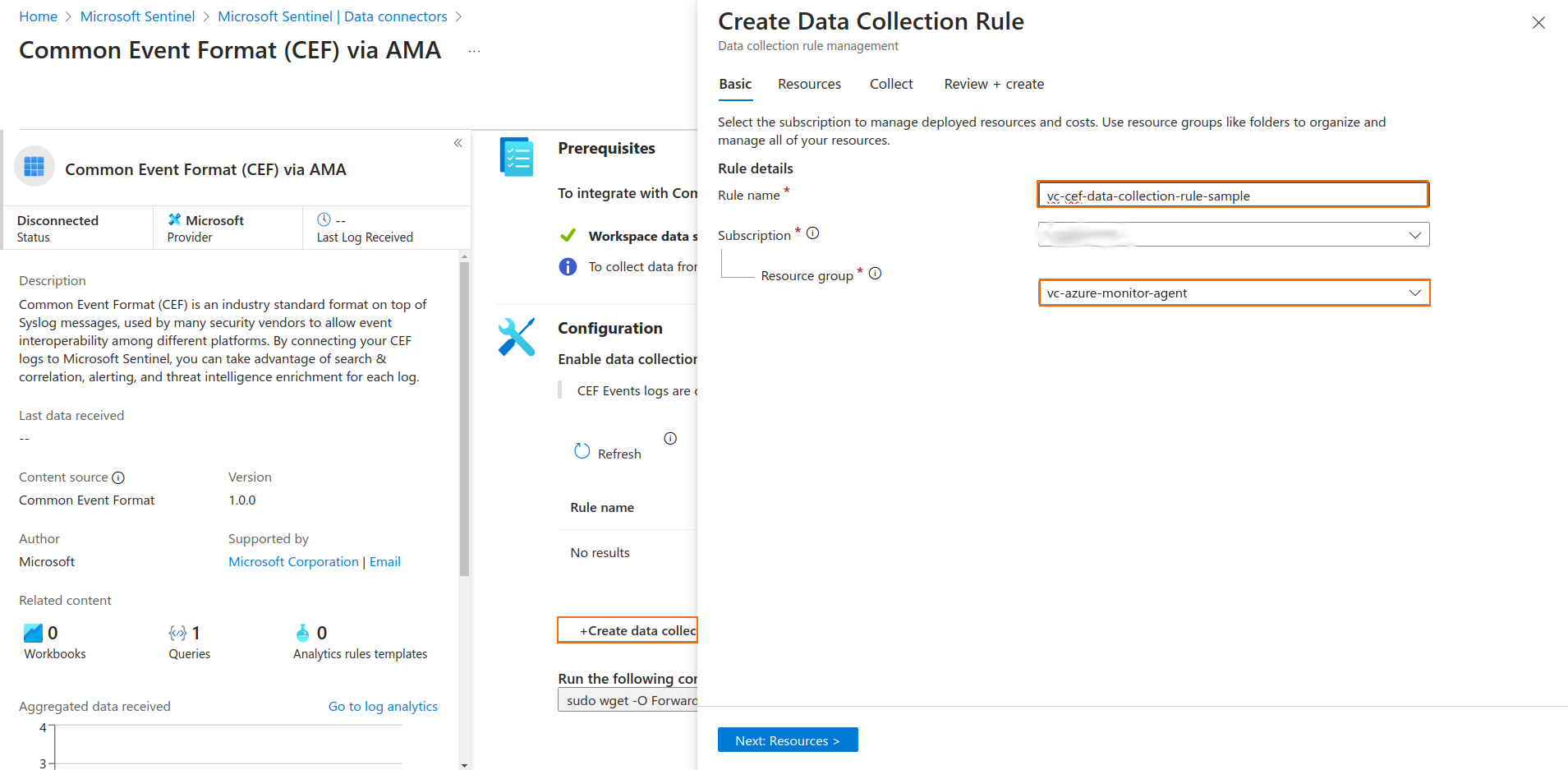Click Create data collection rule button
1568x770 pixels.
[x=628, y=630]
